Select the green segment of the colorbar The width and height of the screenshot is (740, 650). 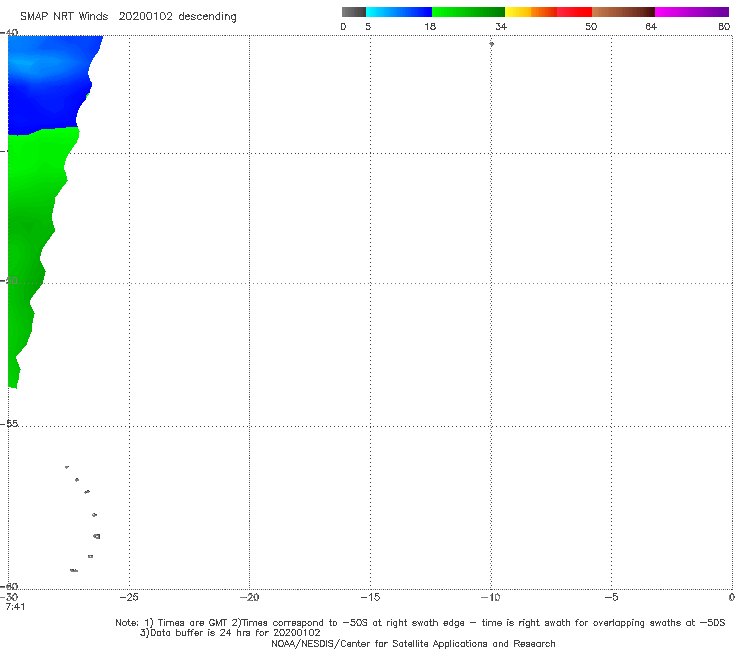coord(468,12)
